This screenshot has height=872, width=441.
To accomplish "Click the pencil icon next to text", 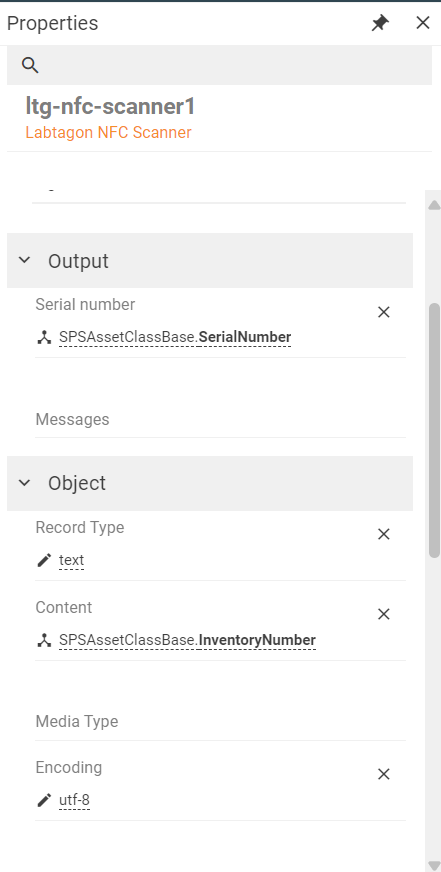I will coord(44,560).
